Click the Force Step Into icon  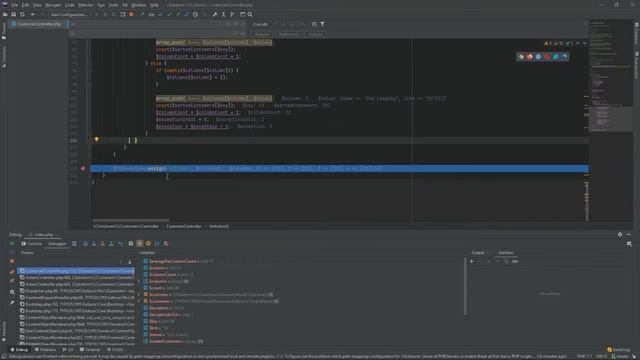(102, 244)
